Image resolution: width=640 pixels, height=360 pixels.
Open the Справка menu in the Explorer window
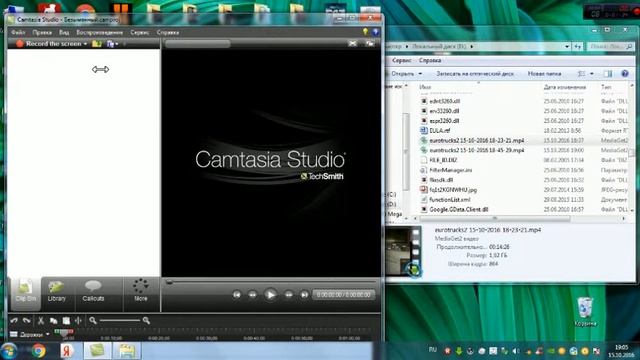430,60
